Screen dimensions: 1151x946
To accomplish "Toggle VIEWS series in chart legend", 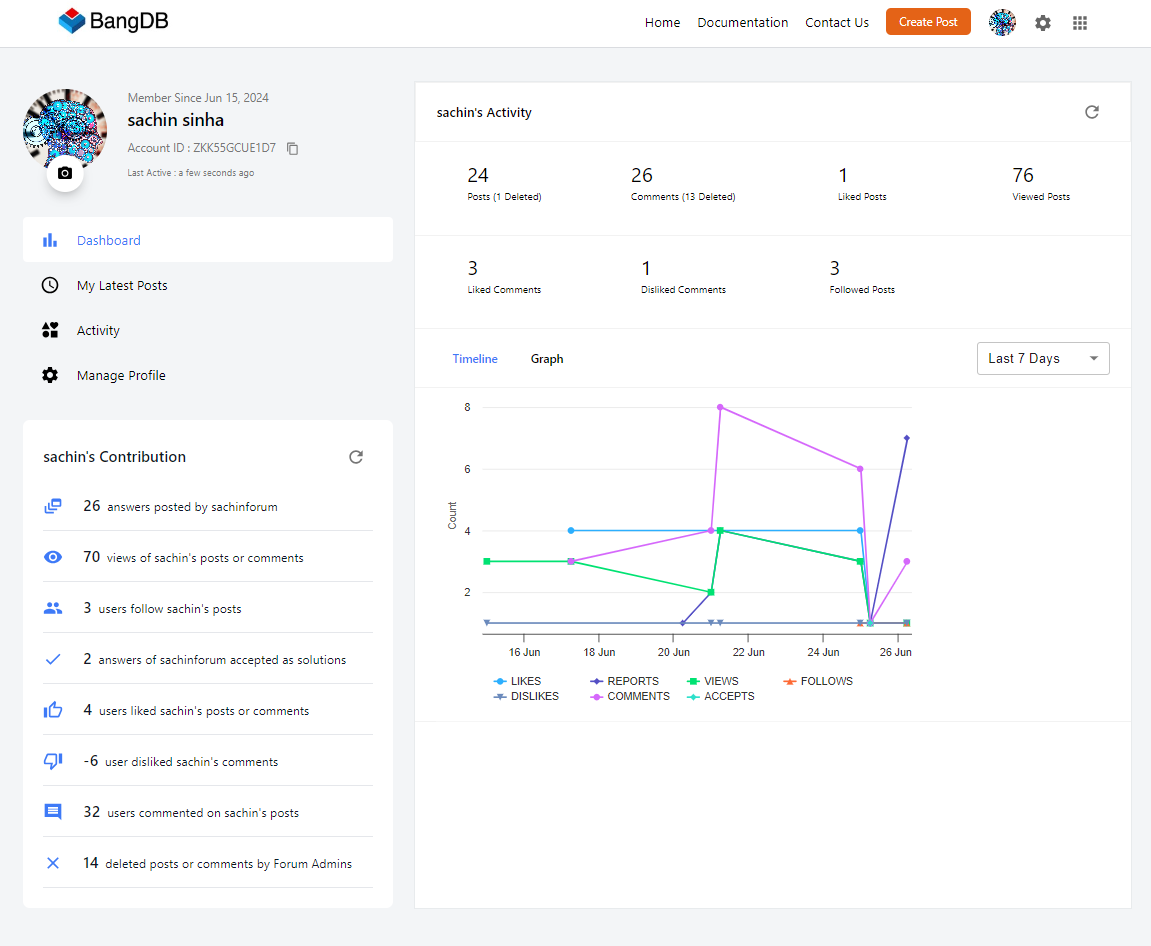I will tap(713, 681).
